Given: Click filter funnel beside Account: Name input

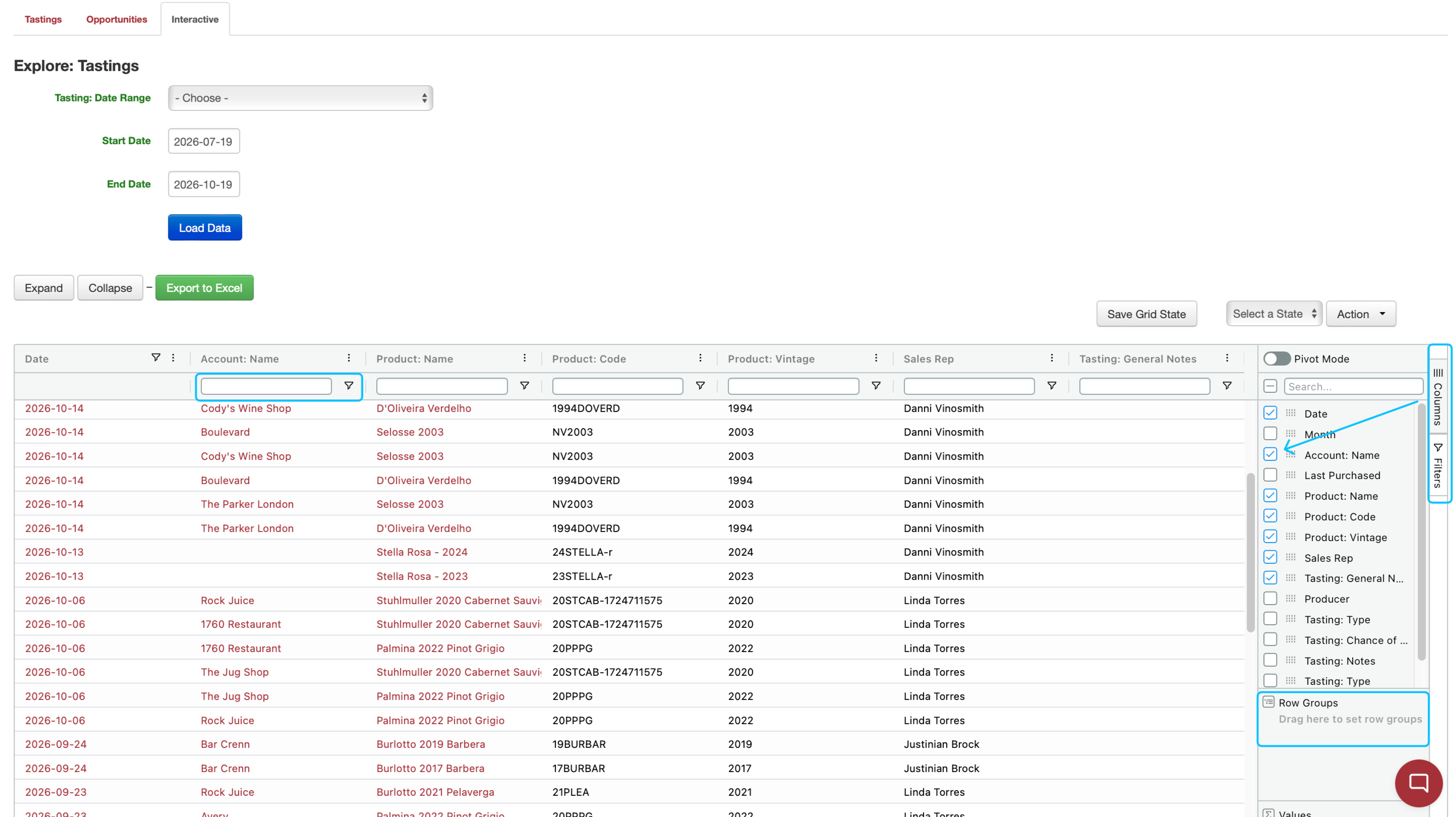Looking at the screenshot, I should tap(348, 386).
